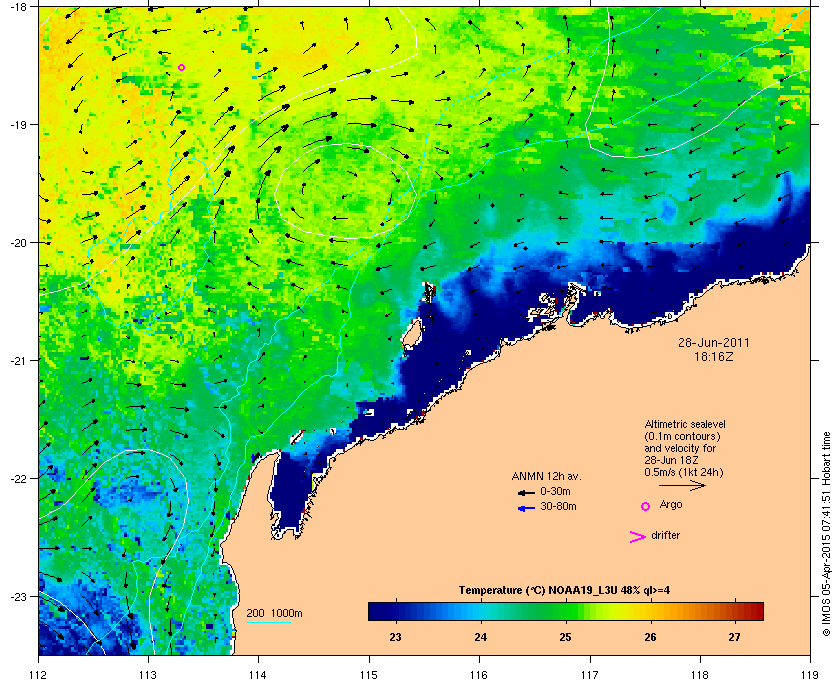Click the colorbar value 25
Viewport: 840px width, 680px height.
click(x=565, y=637)
